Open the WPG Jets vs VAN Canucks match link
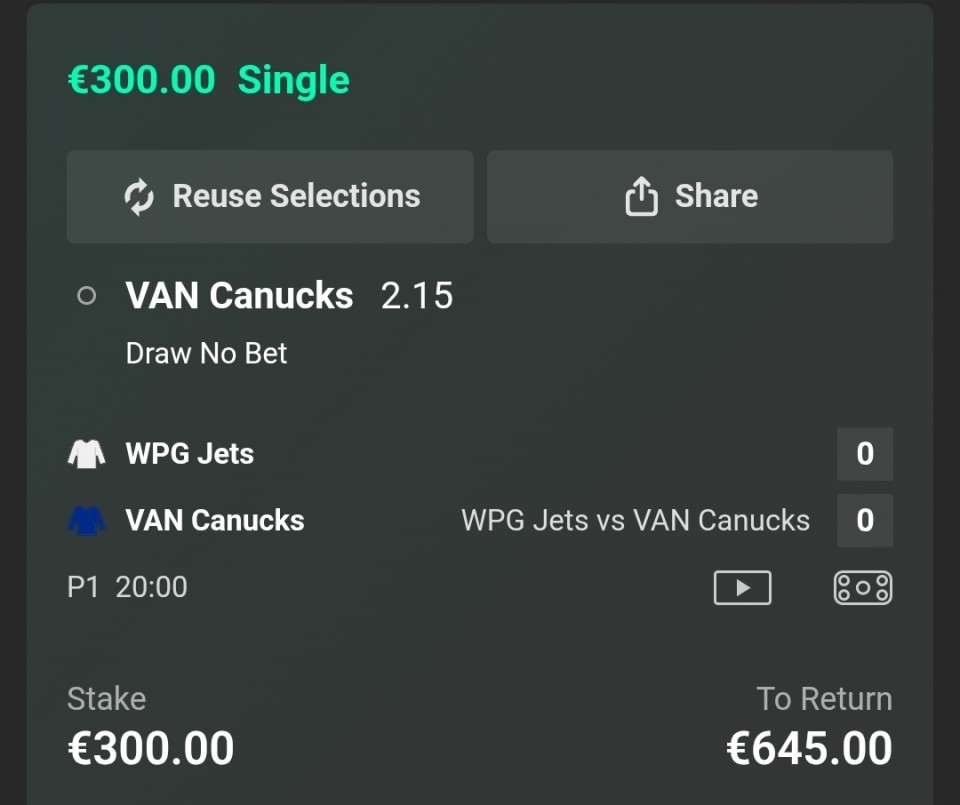 [x=635, y=520]
